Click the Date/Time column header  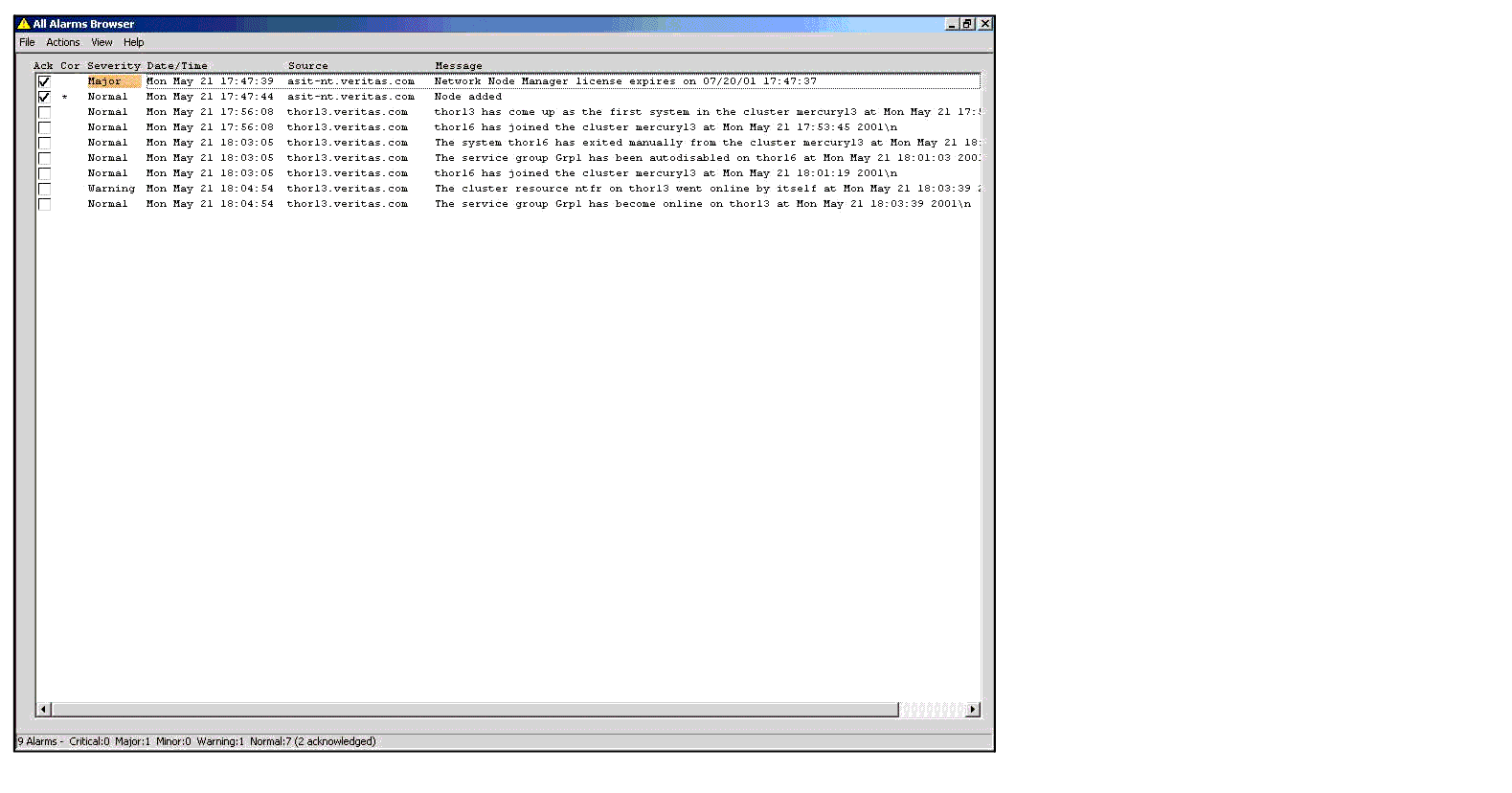(177, 66)
